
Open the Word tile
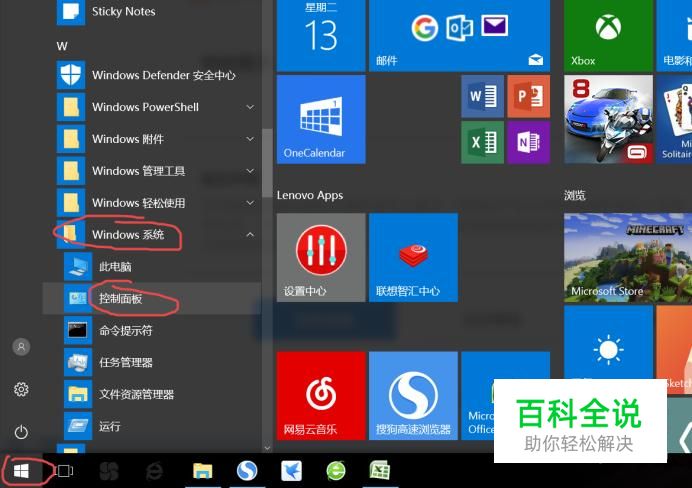pyautogui.click(x=482, y=96)
